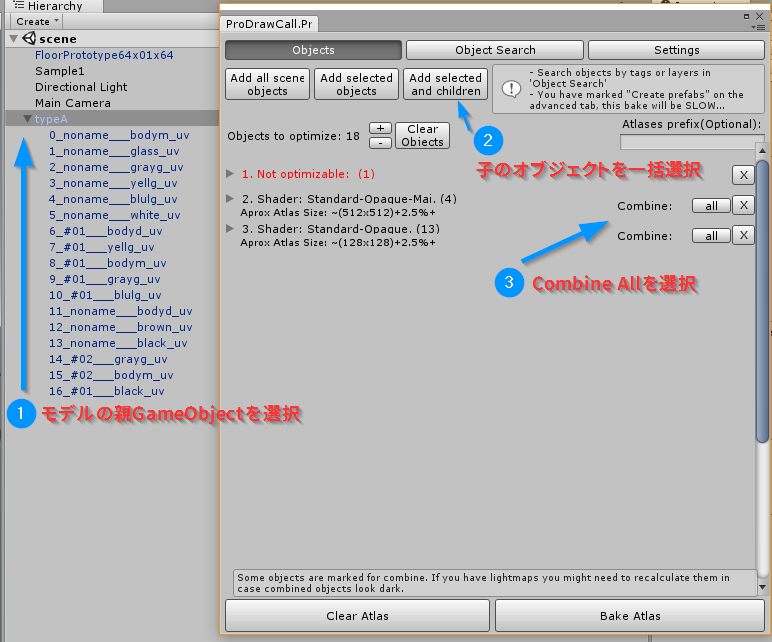Screen dimensions: 772x642
Task: Remove the Standard-Opaque-Mai shader group with X
Action: 743,205
